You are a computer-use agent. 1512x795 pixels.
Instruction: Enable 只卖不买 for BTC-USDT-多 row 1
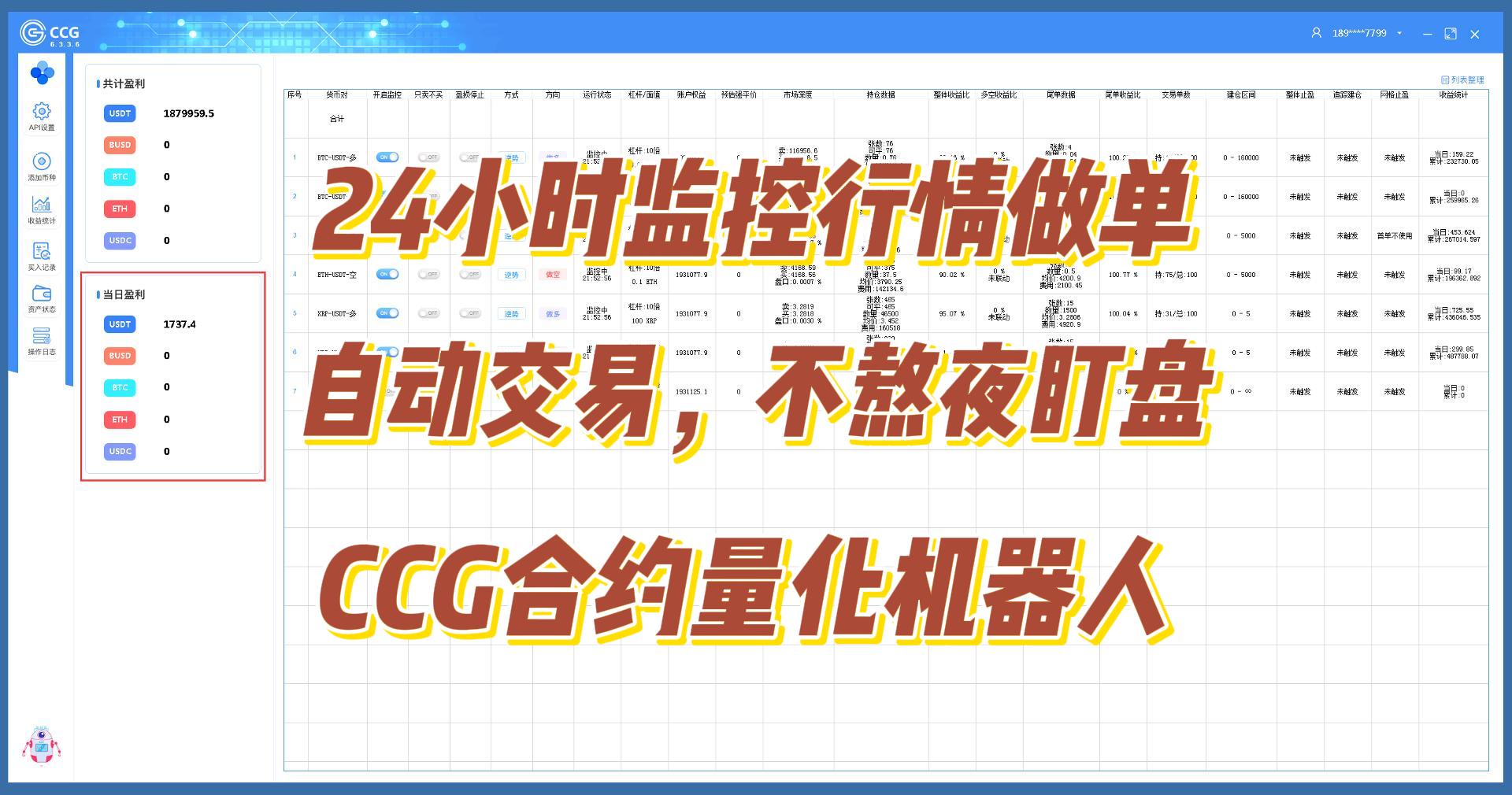[428, 157]
